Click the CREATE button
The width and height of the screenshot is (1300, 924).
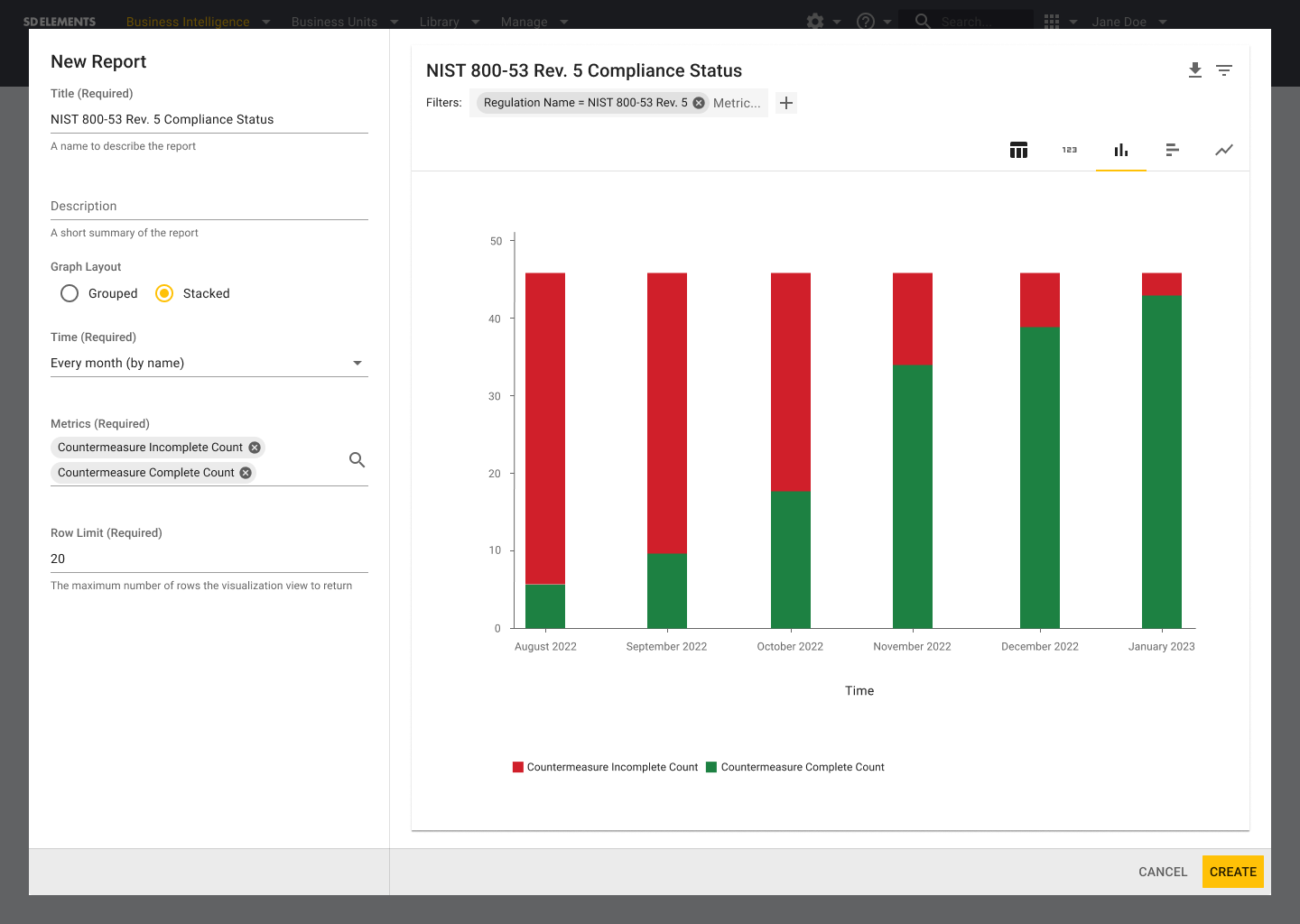[x=1232, y=872]
